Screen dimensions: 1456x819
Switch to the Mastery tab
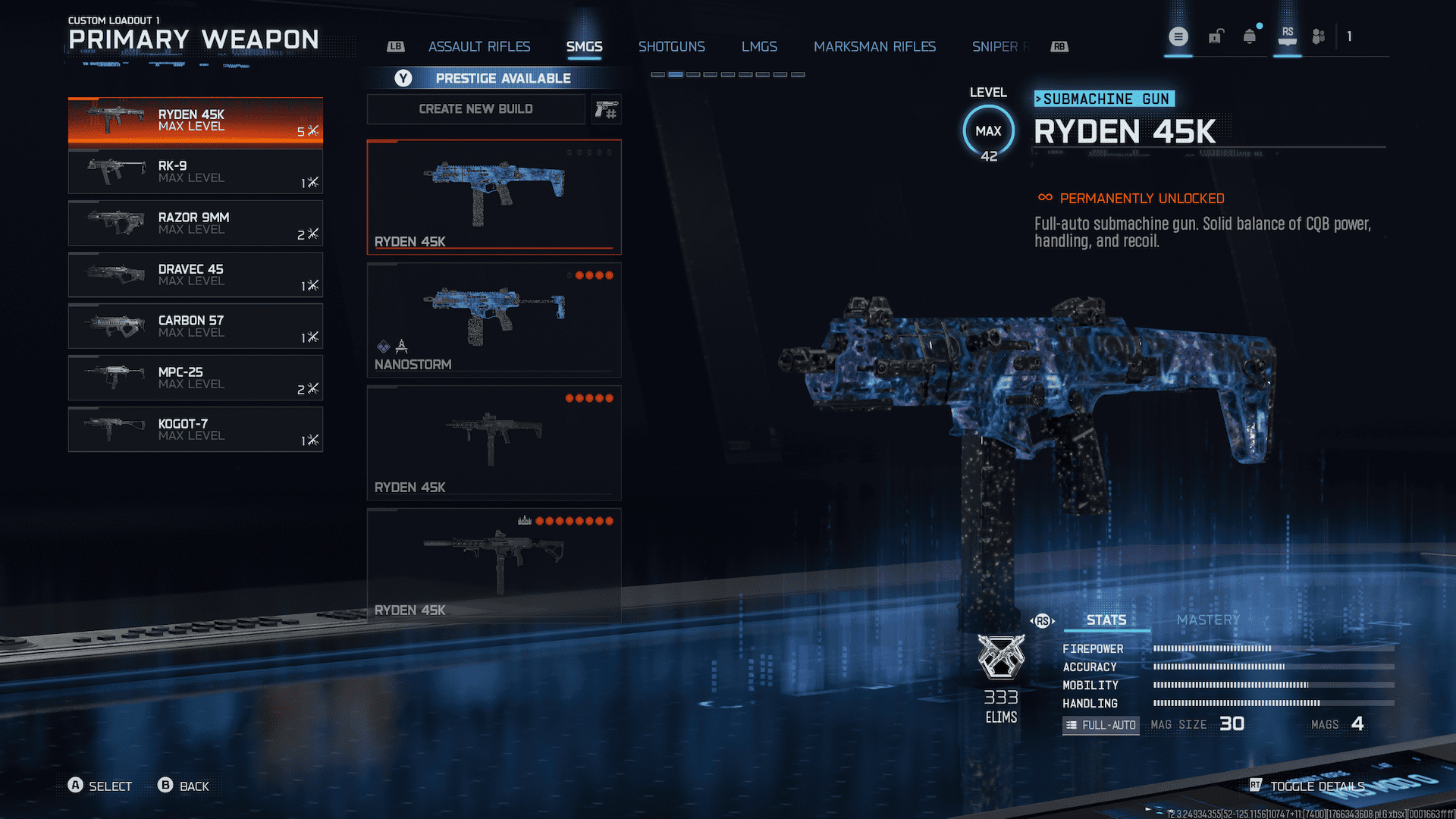(1208, 620)
